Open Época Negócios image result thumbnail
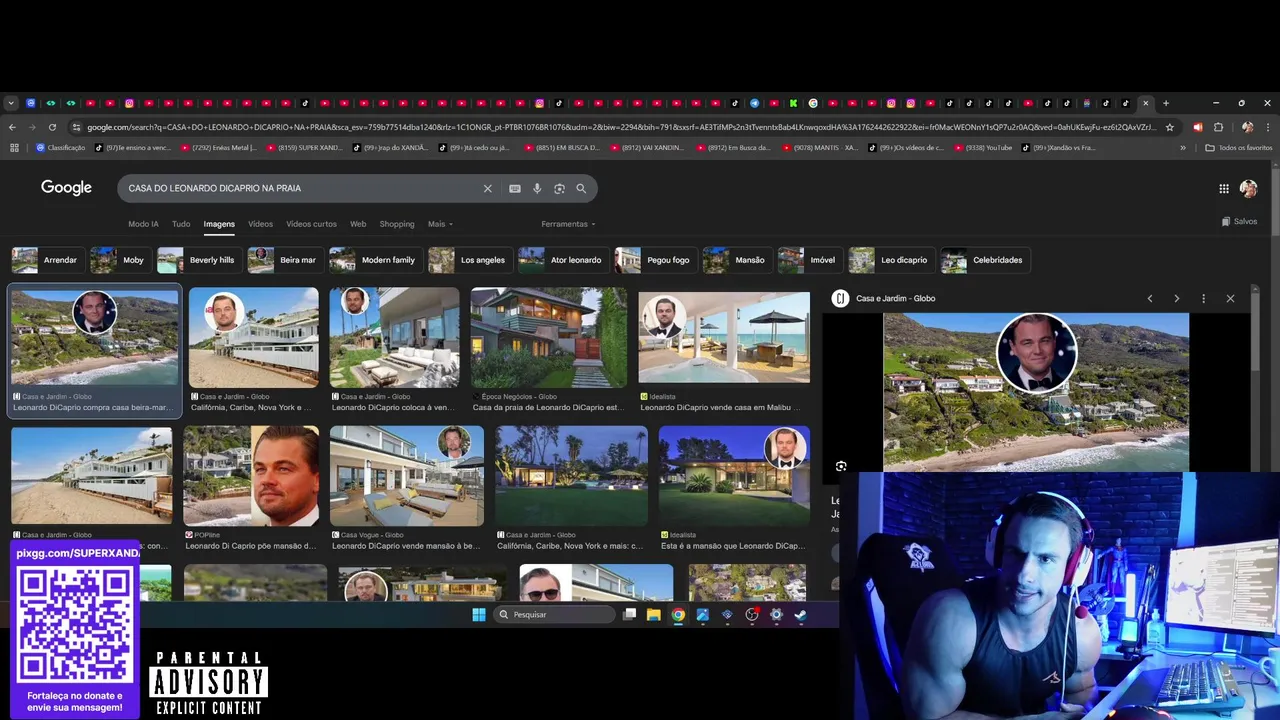Screen dimensions: 1280x720 click(549, 338)
